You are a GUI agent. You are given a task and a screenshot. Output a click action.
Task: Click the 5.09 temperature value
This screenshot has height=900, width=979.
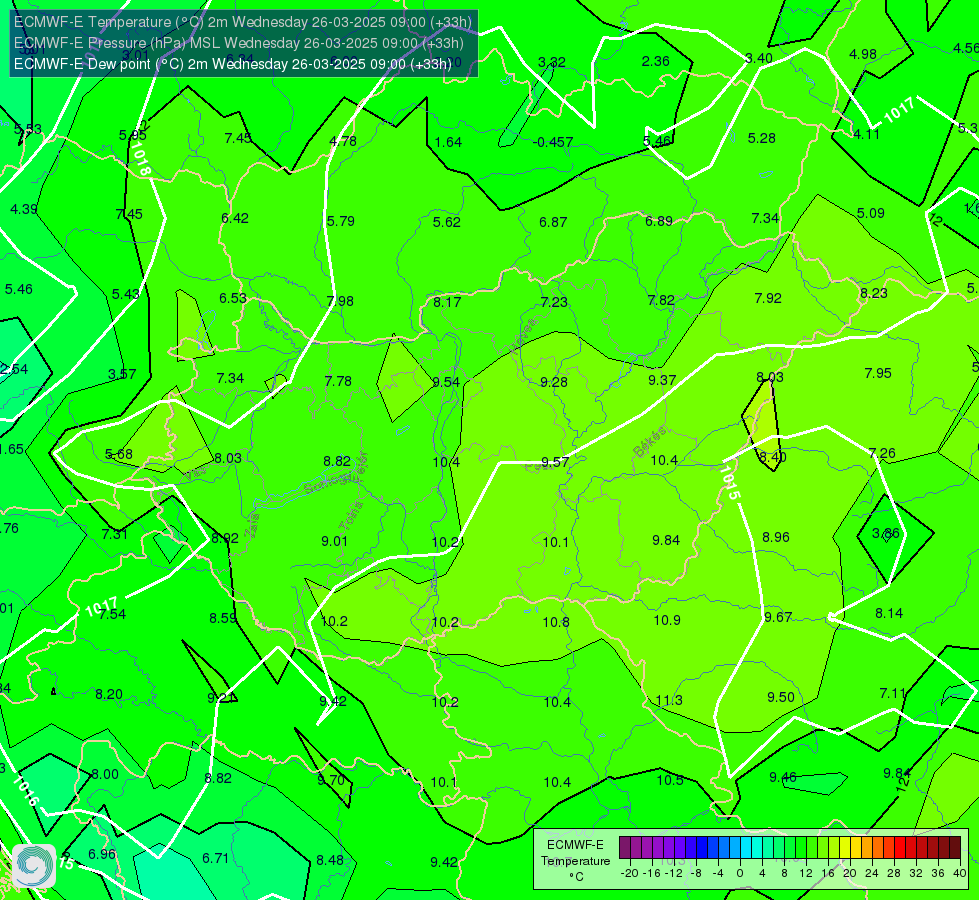coord(870,214)
